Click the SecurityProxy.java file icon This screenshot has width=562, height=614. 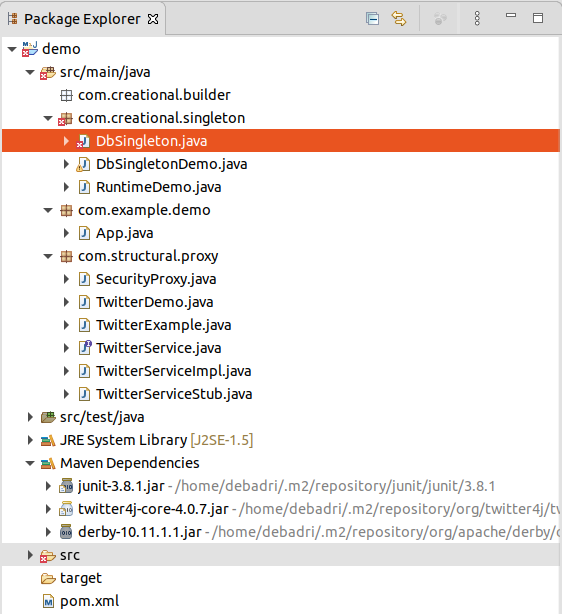point(84,279)
